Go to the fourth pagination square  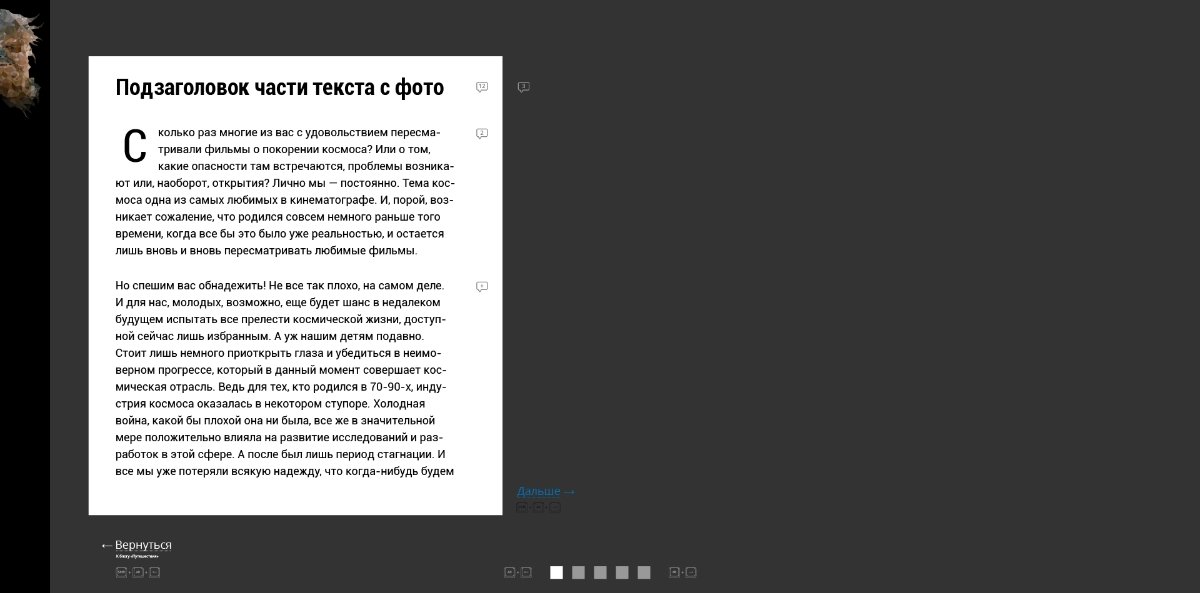[622, 572]
